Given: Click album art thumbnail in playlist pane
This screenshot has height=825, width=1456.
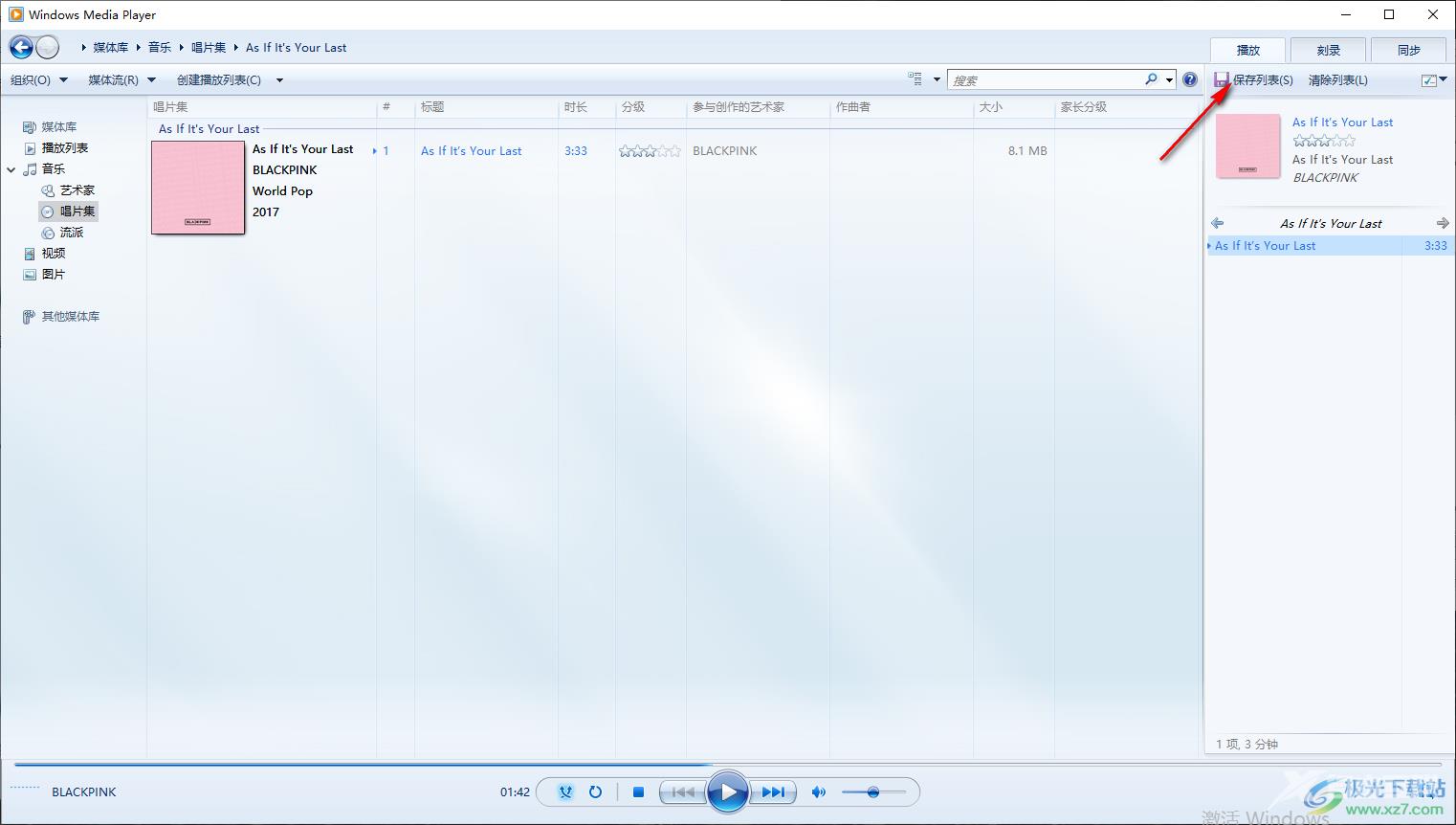Looking at the screenshot, I should point(1247,146).
